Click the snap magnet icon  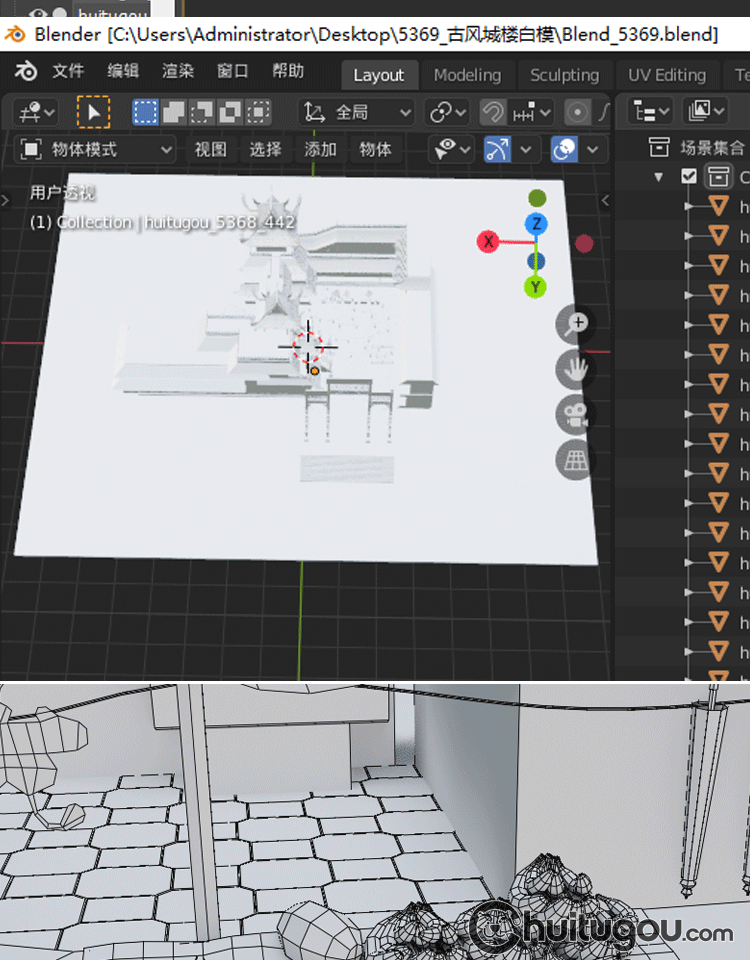(x=492, y=112)
